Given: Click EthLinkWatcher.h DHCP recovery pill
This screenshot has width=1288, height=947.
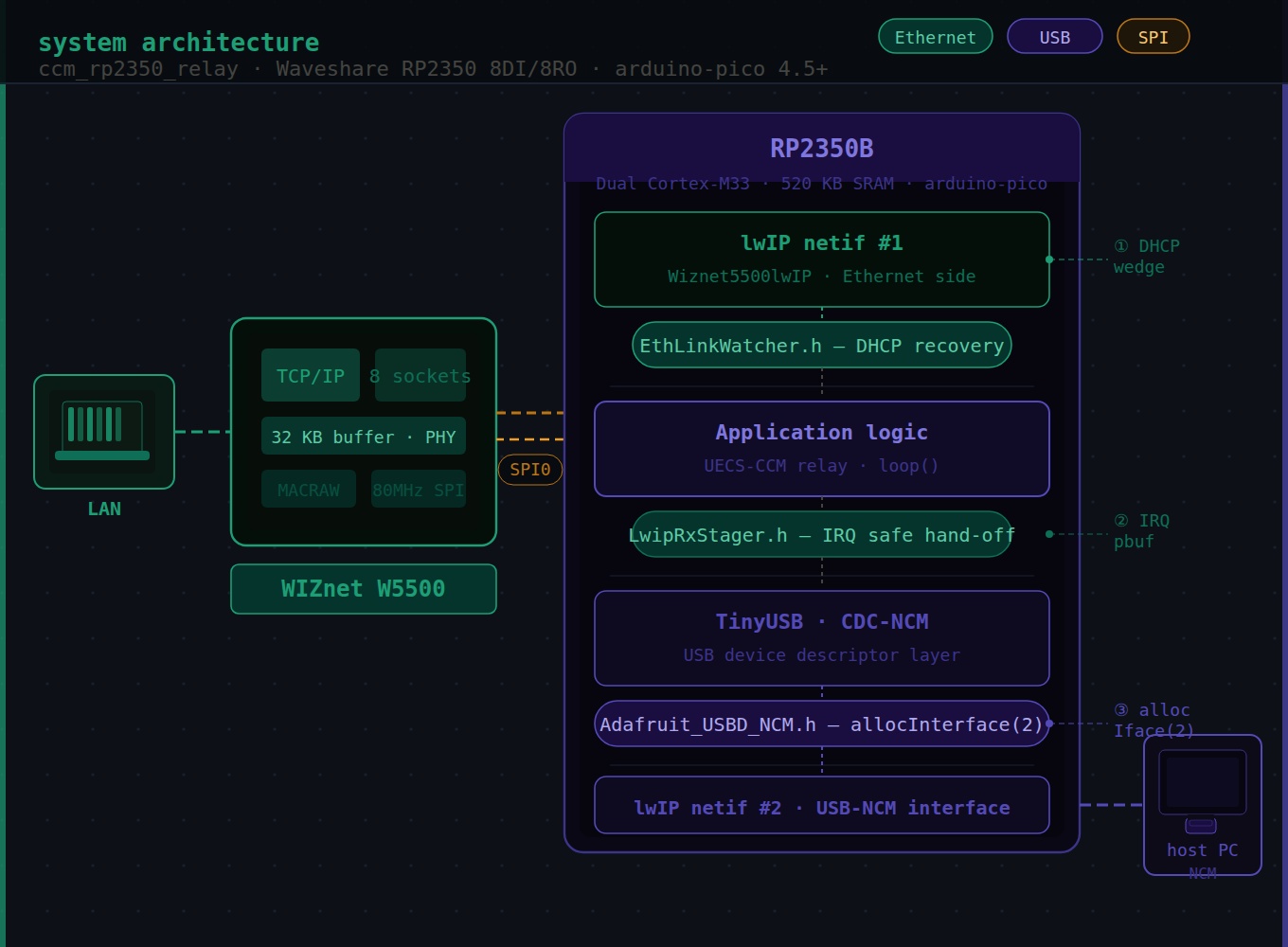Looking at the screenshot, I should click(x=822, y=345).
